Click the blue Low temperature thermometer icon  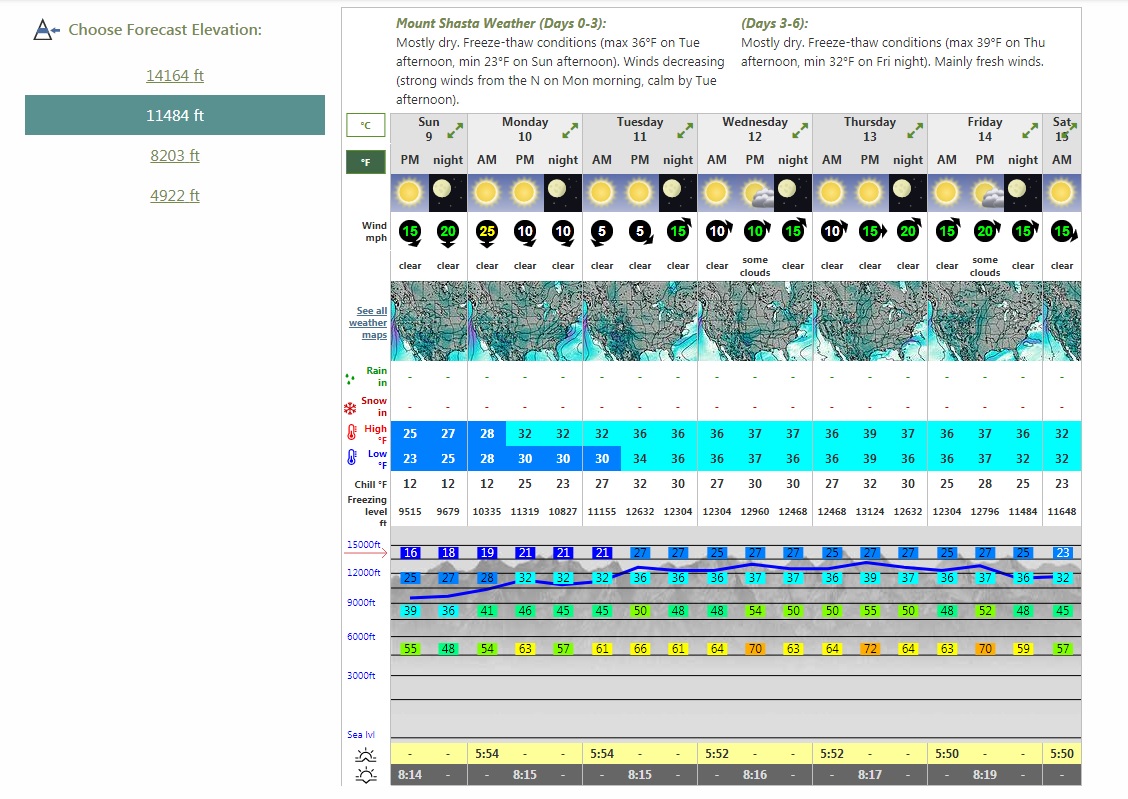(352, 457)
